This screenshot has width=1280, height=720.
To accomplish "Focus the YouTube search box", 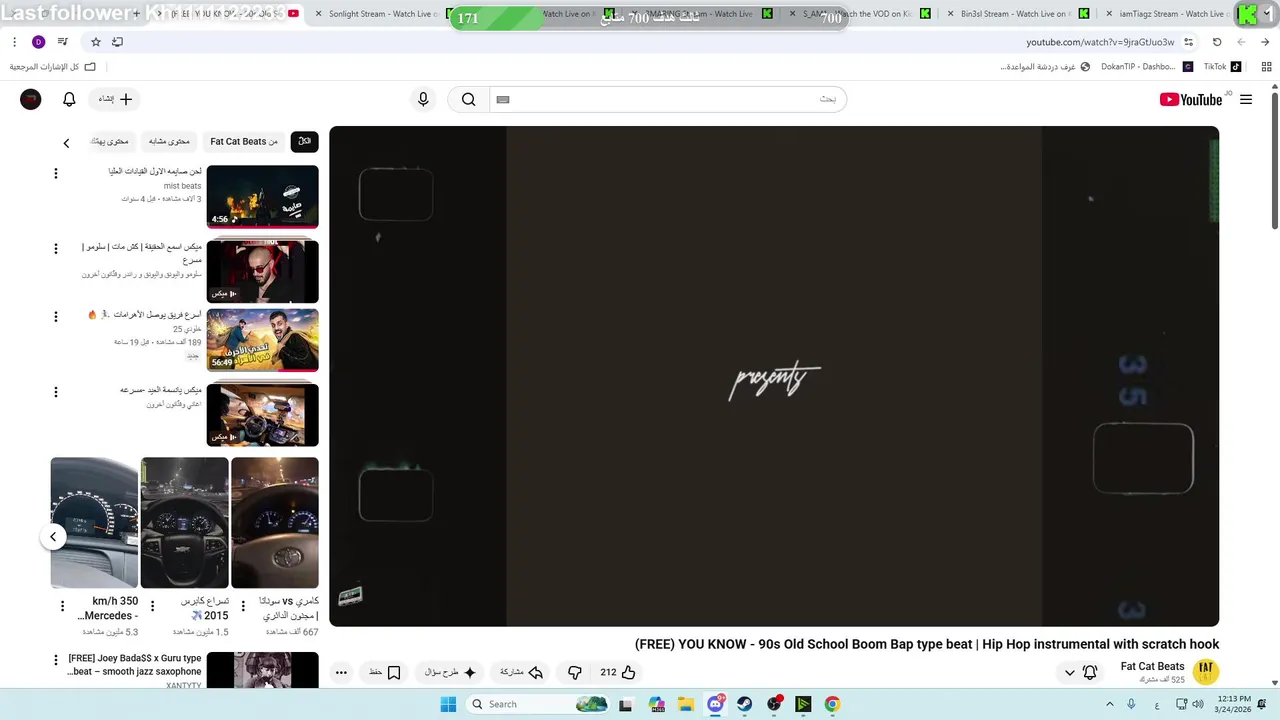I will [667, 99].
